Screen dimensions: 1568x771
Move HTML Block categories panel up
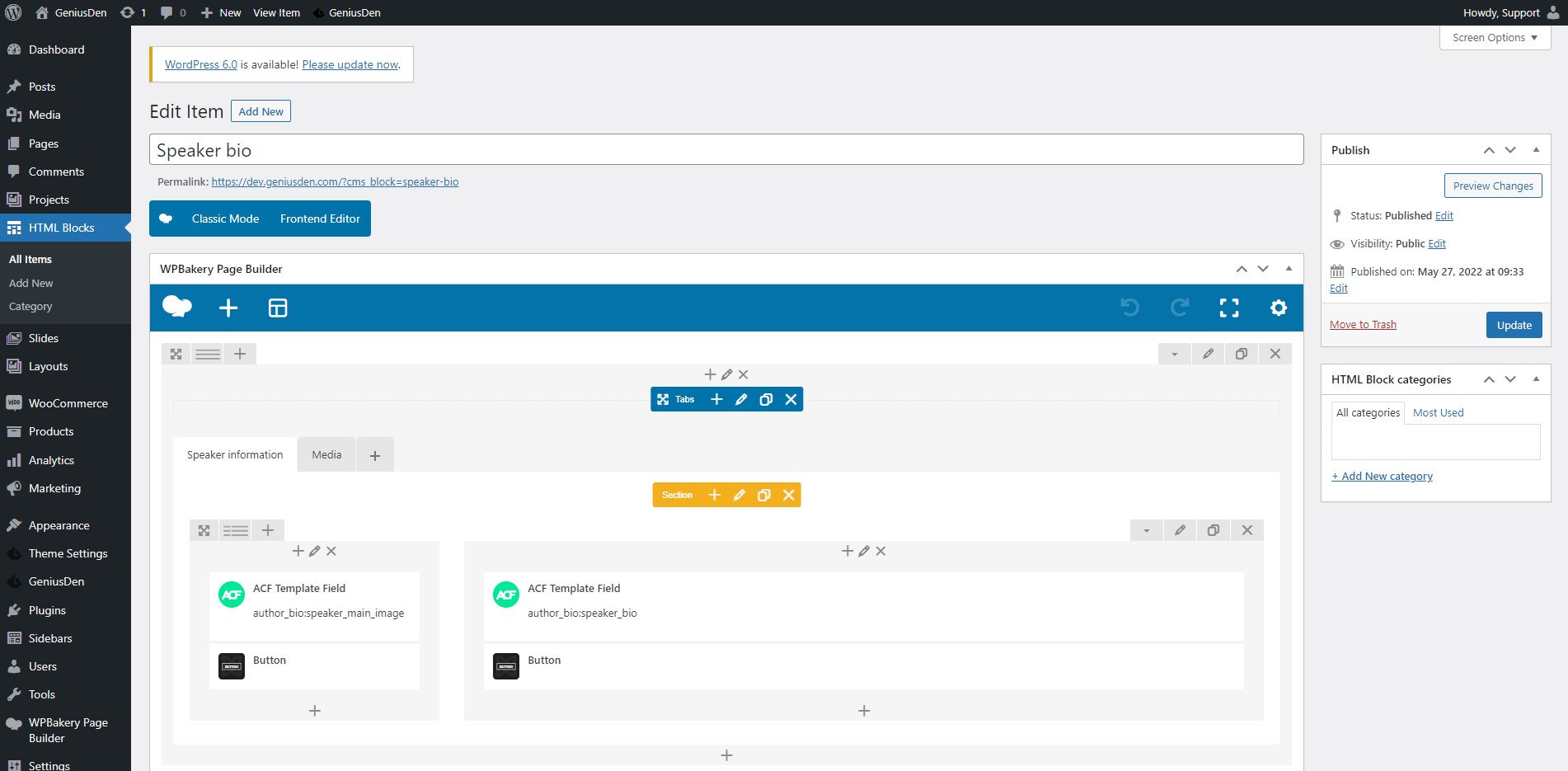tap(1489, 378)
